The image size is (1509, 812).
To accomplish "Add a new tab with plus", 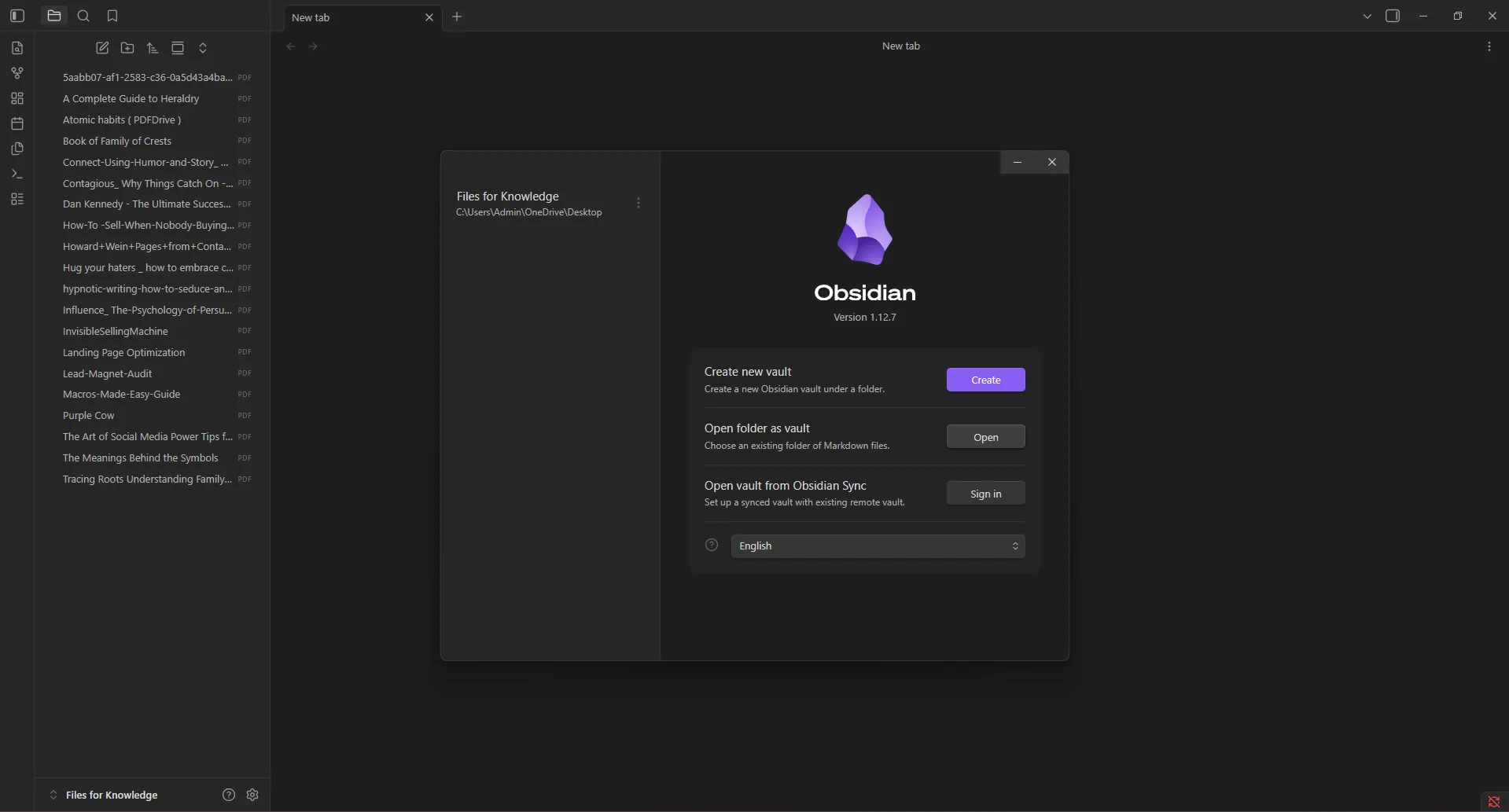I will (x=457, y=17).
